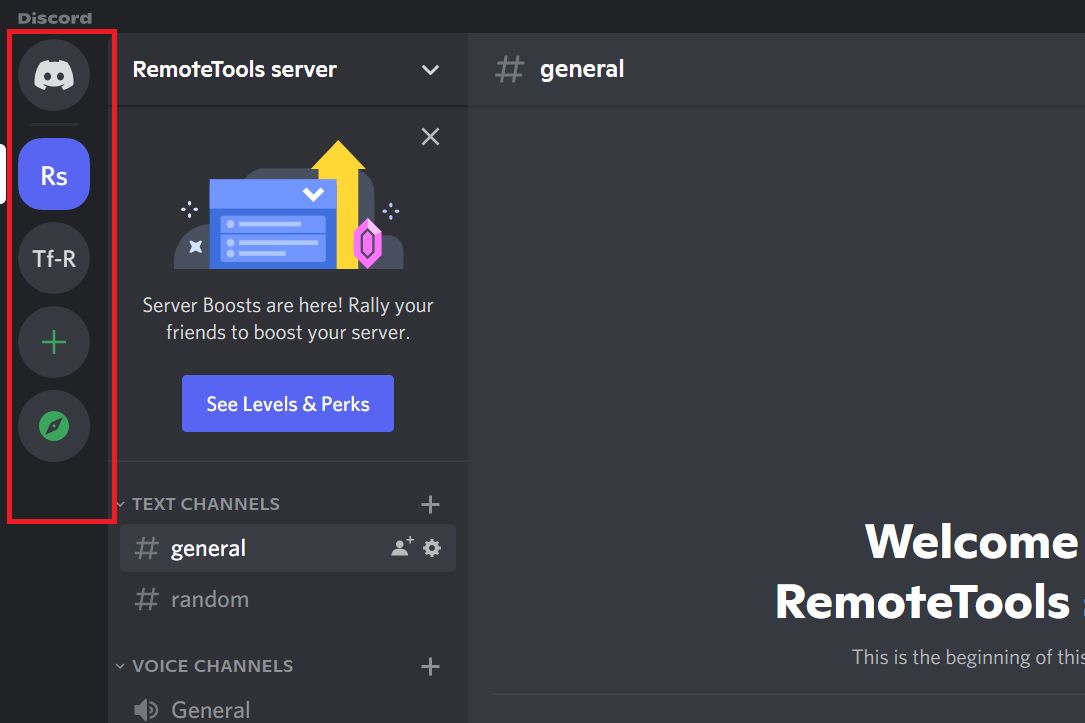Open general channel settings gear
This screenshot has width=1085, height=723.
[432, 548]
